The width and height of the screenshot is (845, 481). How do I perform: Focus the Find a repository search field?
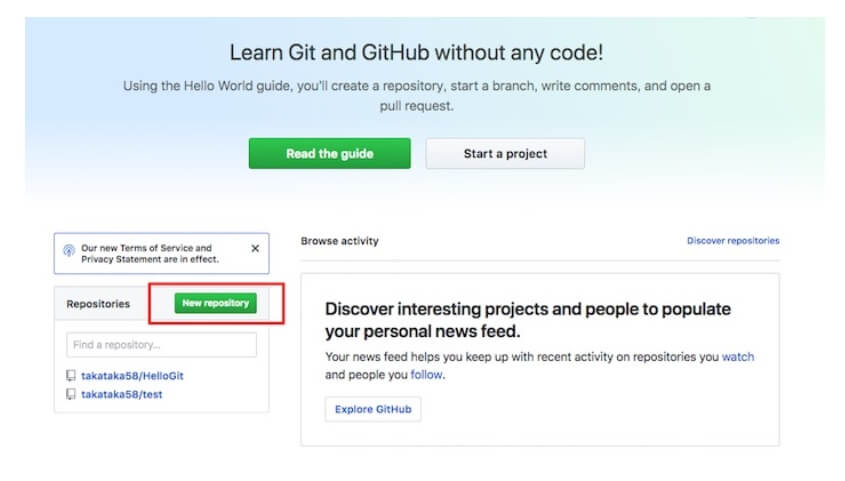(161, 345)
